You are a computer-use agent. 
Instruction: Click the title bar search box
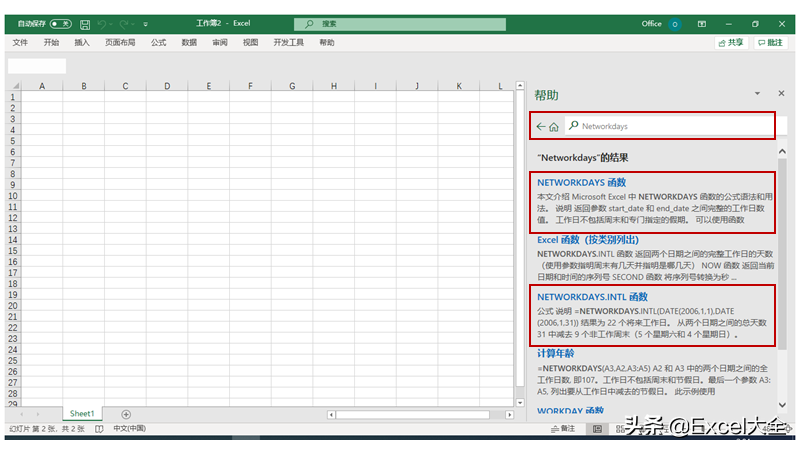(400, 24)
